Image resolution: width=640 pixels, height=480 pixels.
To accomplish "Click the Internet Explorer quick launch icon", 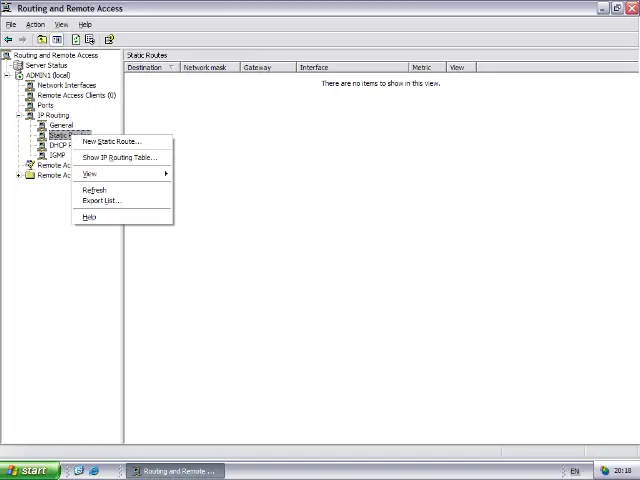I will [x=94, y=471].
